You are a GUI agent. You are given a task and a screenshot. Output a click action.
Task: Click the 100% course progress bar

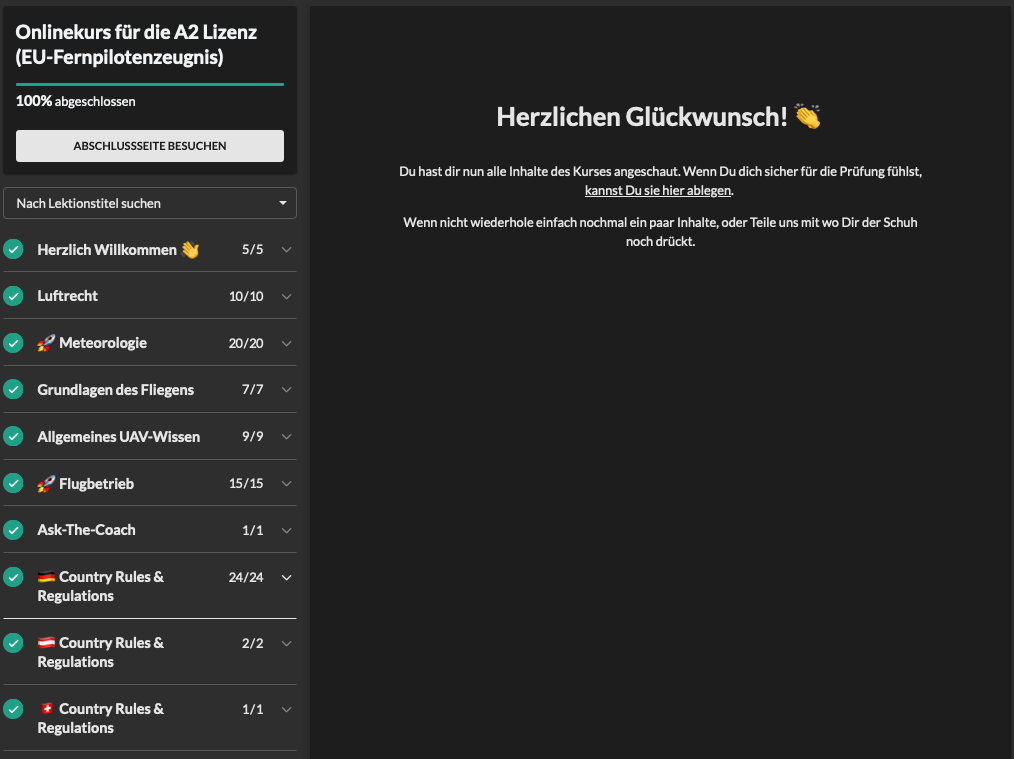[x=150, y=85]
